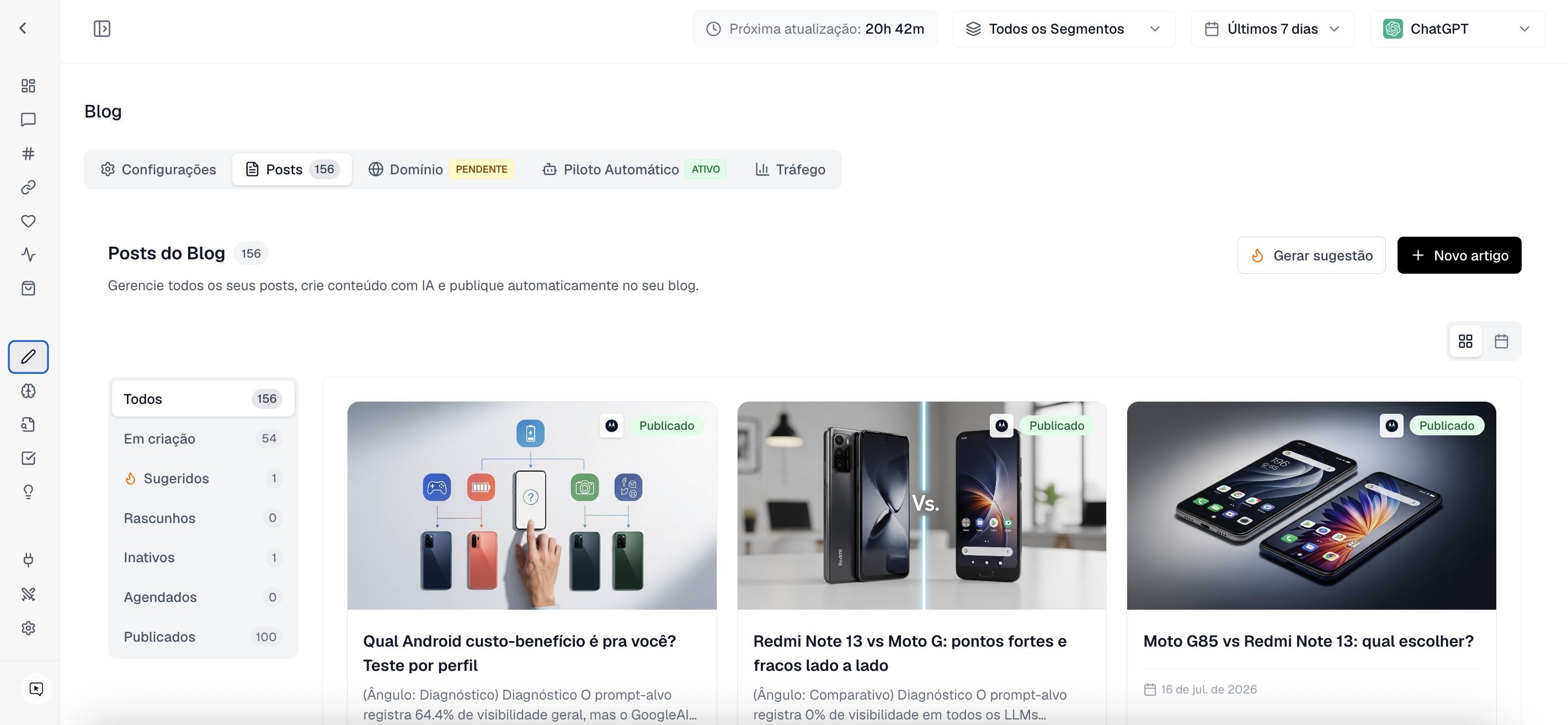Open the document search icon in sidebar
The width and height of the screenshot is (1568, 725).
pos(28,424)
